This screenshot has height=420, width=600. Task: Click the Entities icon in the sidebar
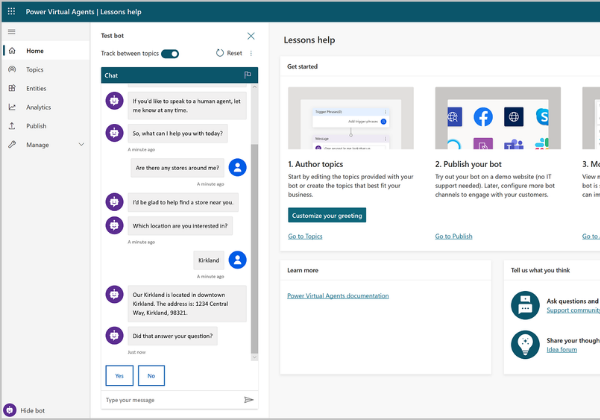tap(12, 88)
